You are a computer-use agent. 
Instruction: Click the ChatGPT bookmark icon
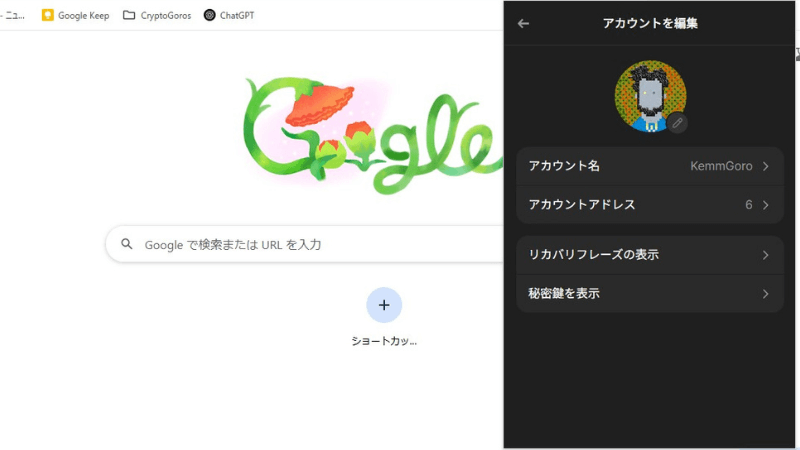click(x=209, y=15)
